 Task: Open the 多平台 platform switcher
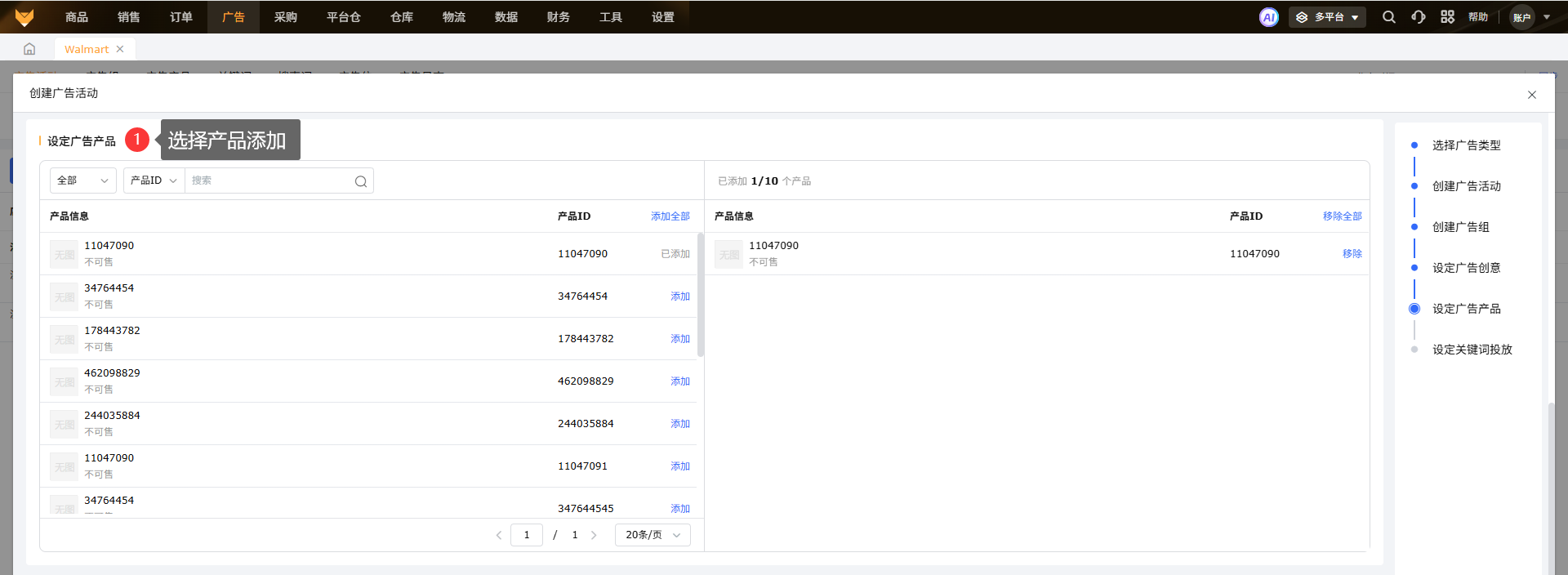coord(1327,17)
